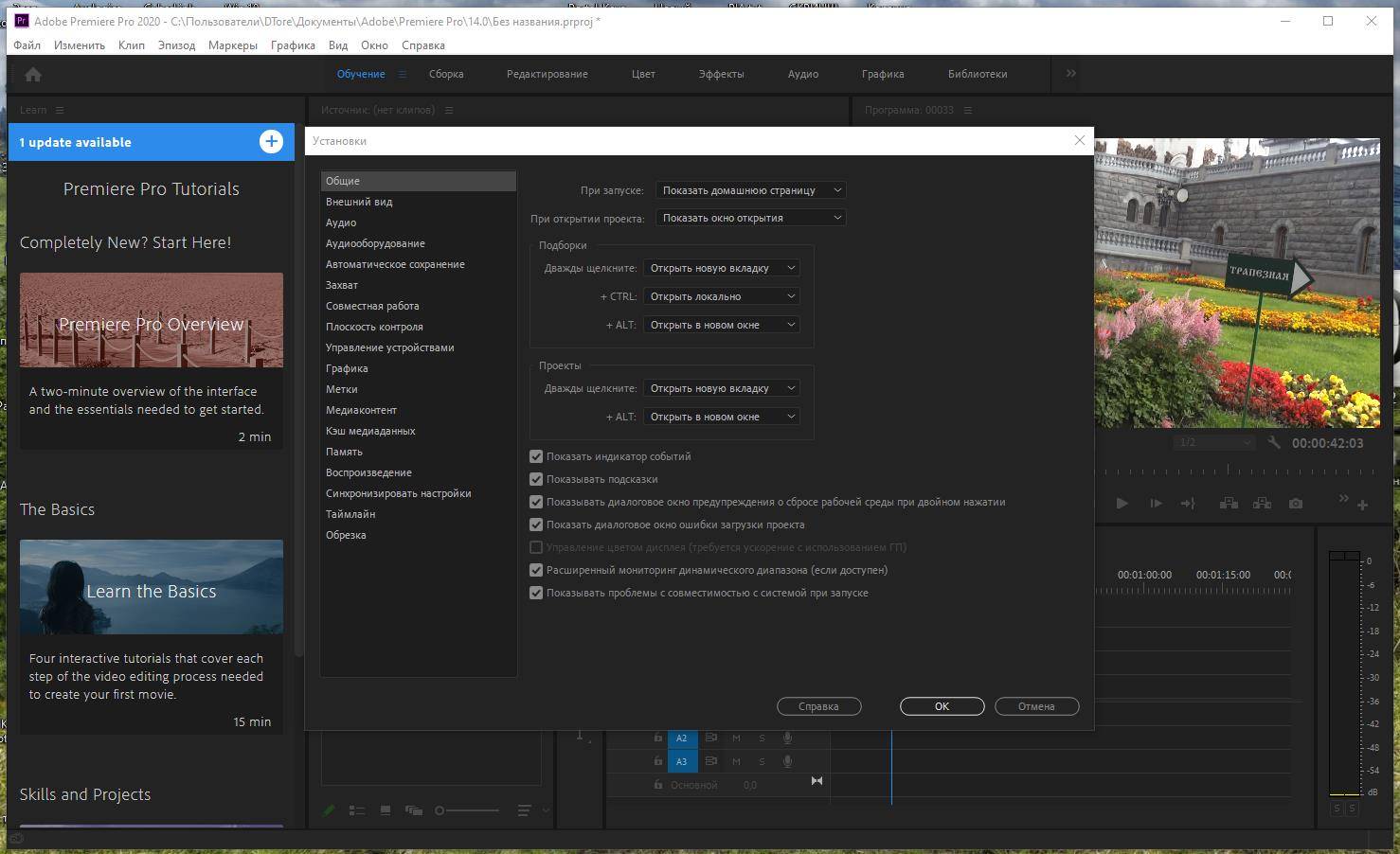Toggle Показать индикатор событий checkbox
The image size is (1400, 854).
pos(536,456)
